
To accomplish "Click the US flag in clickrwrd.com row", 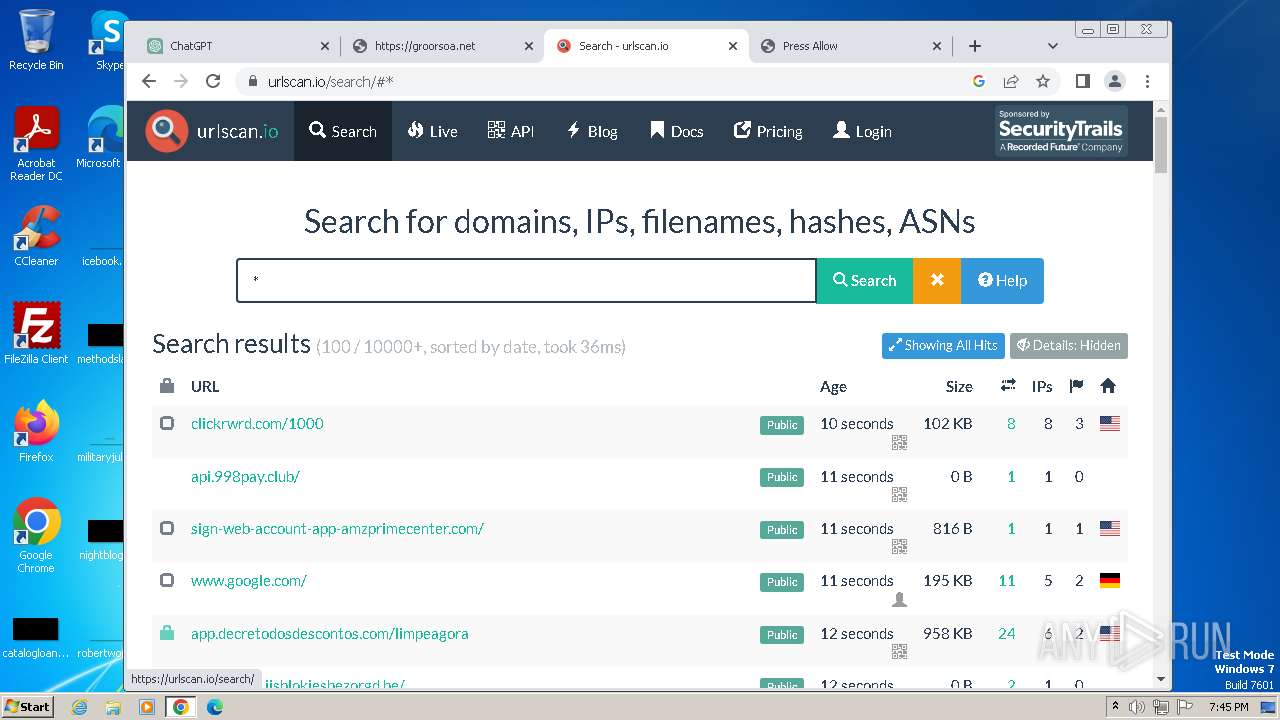I will (1109, 423).
